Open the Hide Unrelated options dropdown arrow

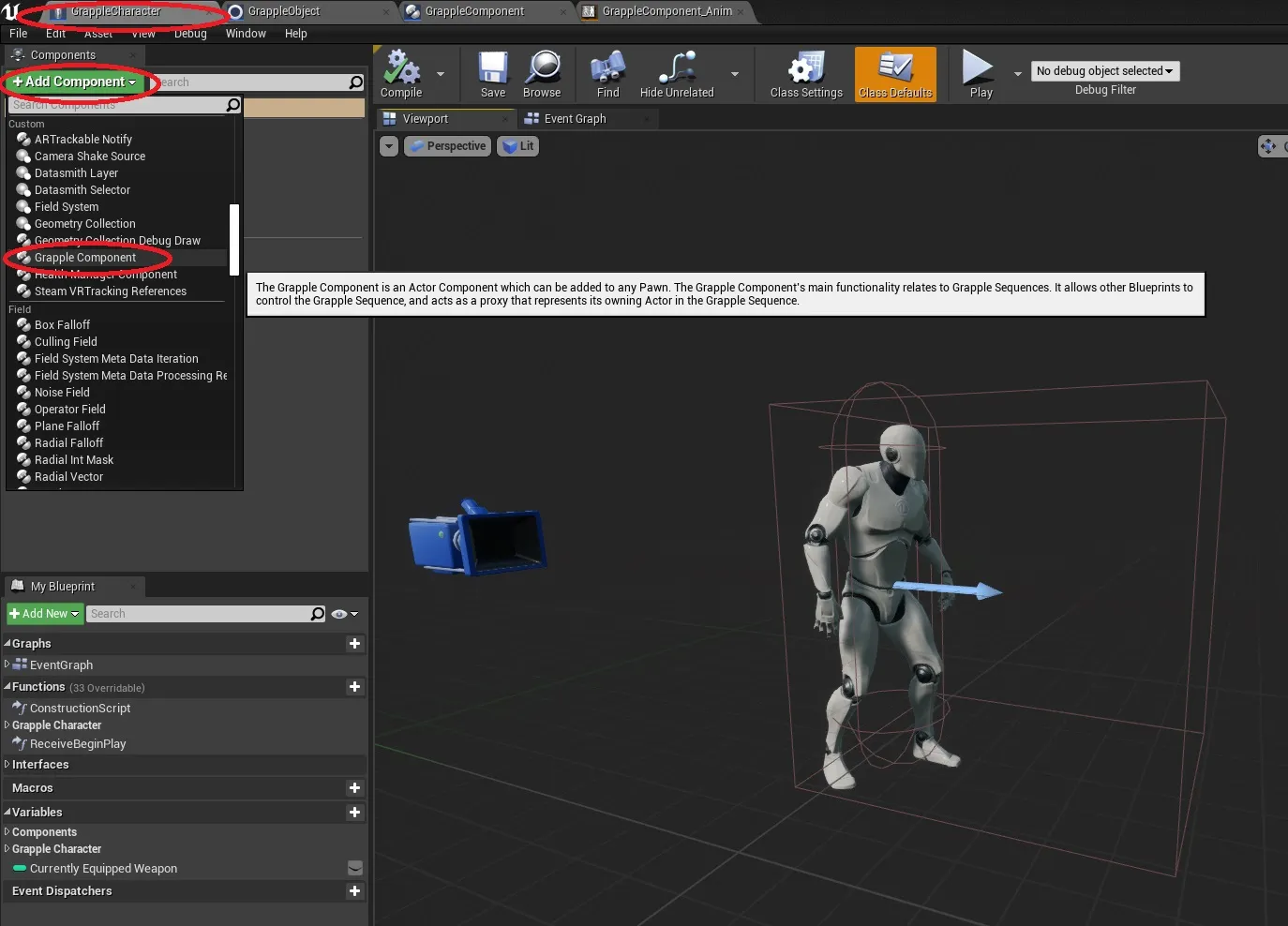tap(735, 74)
